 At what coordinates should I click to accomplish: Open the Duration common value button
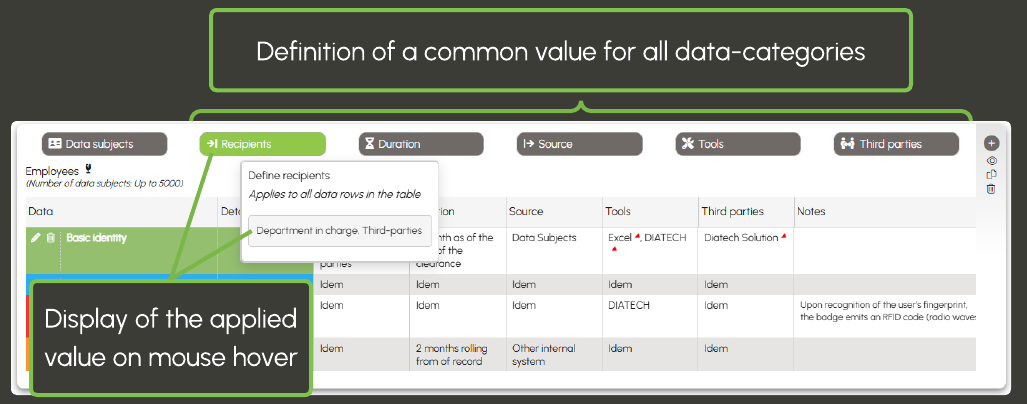pyautogui.click(x=420, y=144)
